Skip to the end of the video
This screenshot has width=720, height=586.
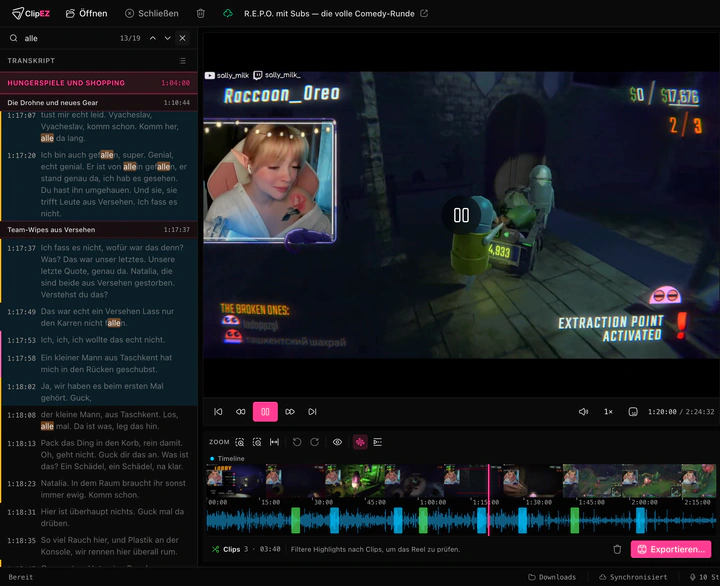pos(312,411)
